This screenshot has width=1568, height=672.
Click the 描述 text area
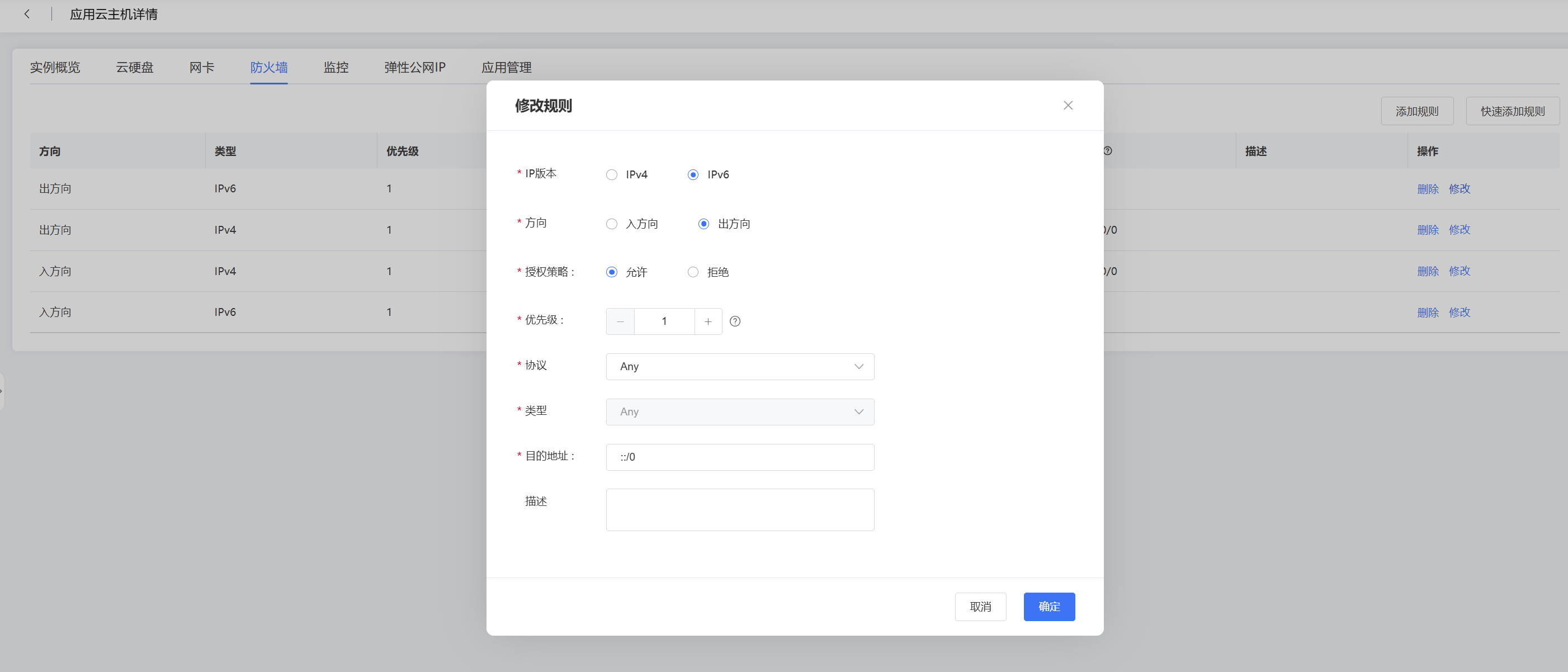(740, 510)
